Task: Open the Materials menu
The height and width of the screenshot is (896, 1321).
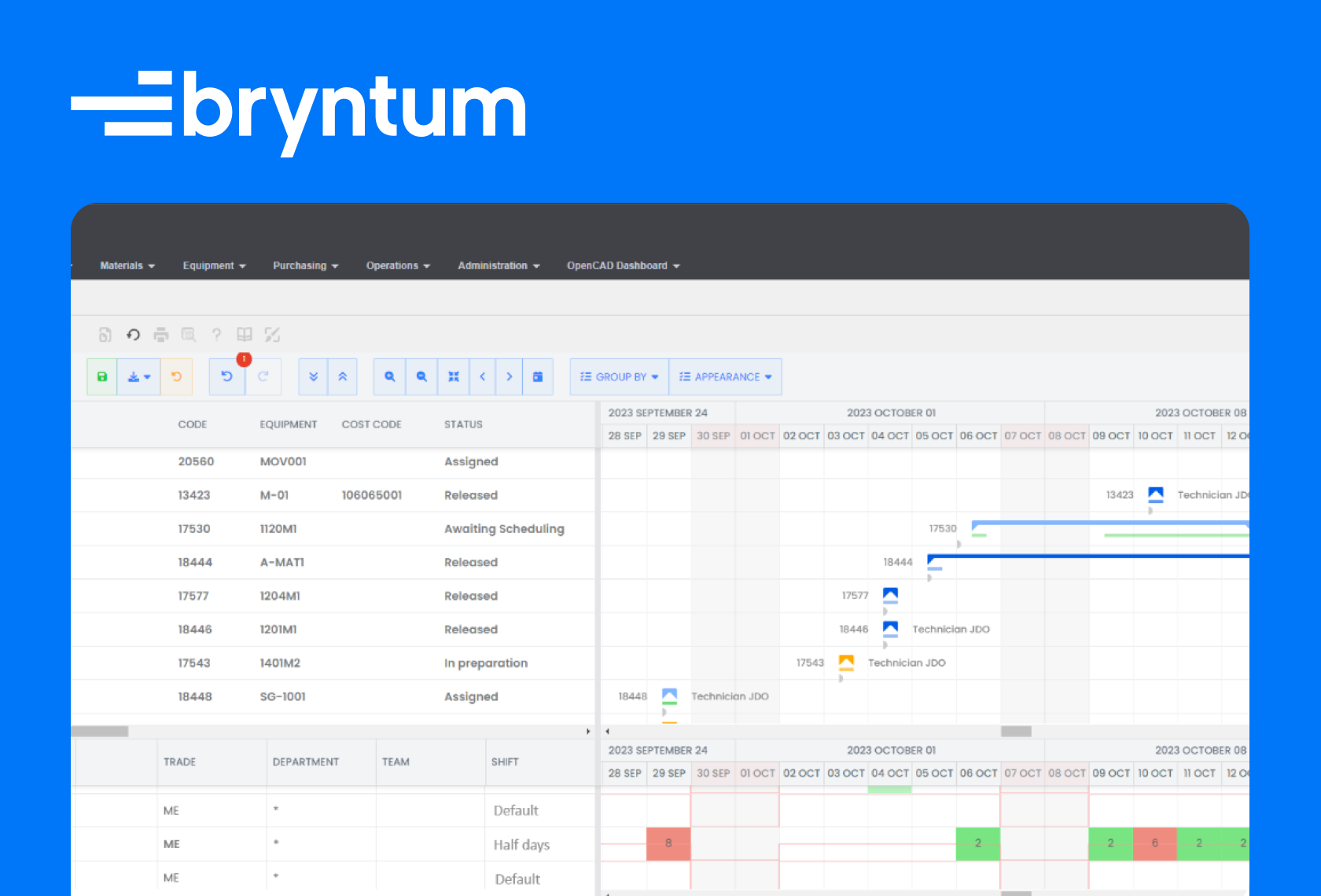Action: click(127, 266)
